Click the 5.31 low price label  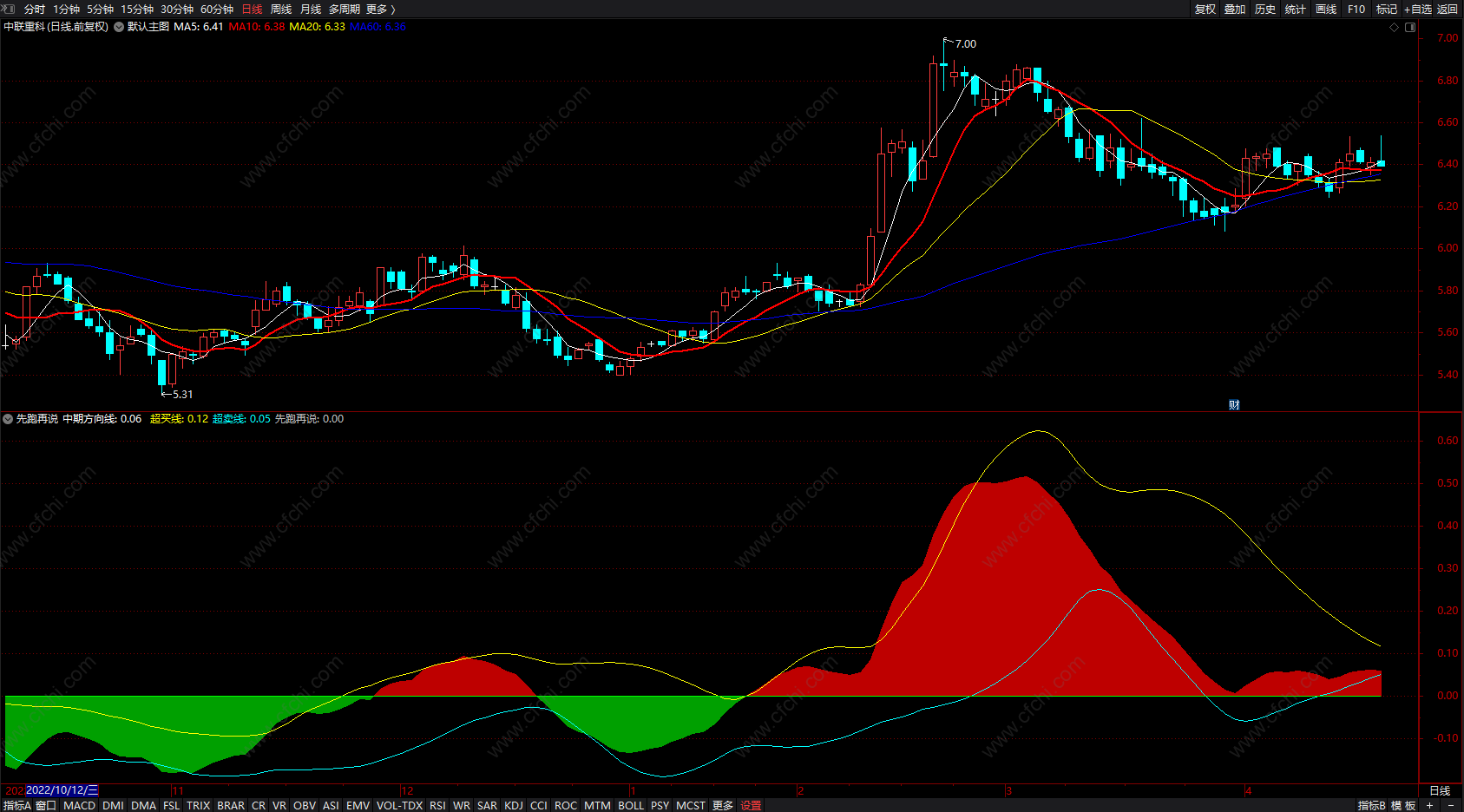[183, 394]
